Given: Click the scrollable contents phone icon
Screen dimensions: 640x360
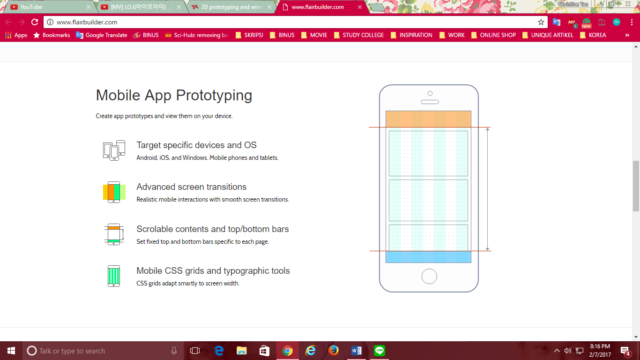Looking at the screenshot, I should pos(114,234).
